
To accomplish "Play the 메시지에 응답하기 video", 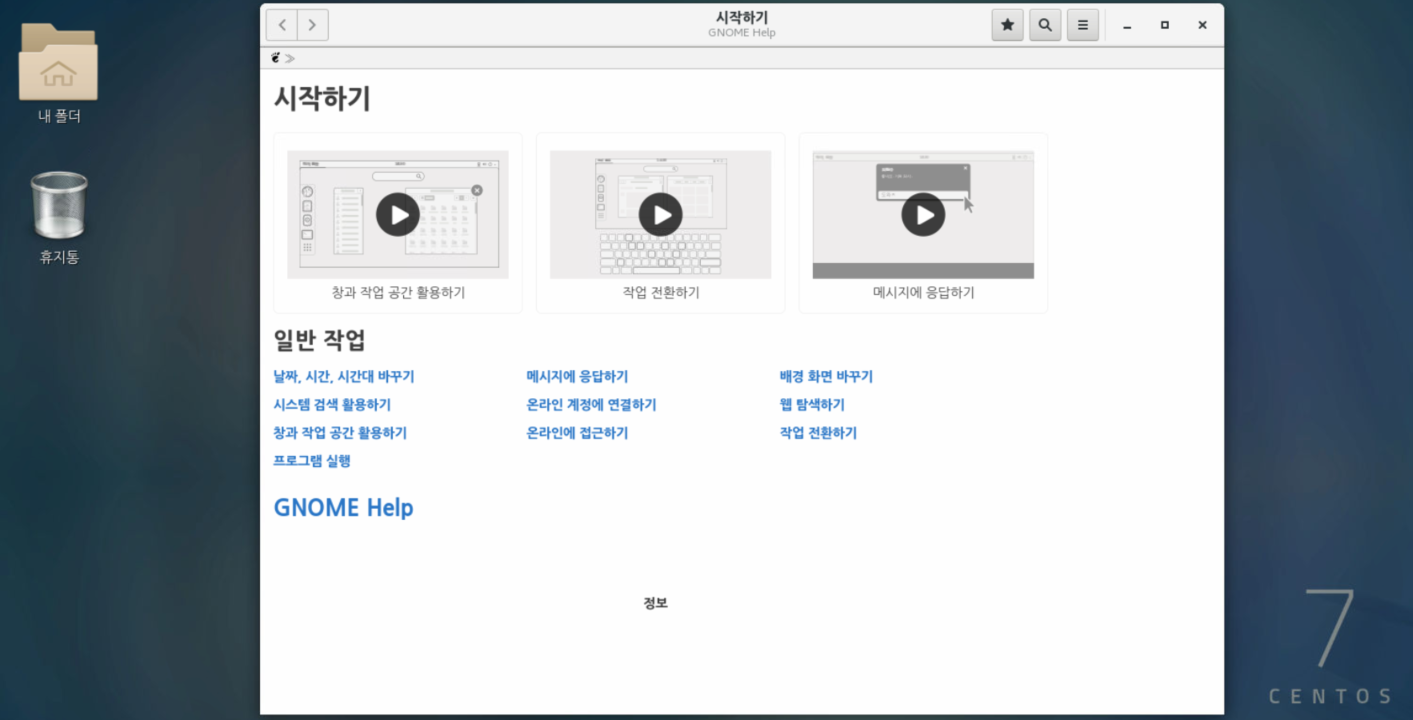I will [923, 214].
